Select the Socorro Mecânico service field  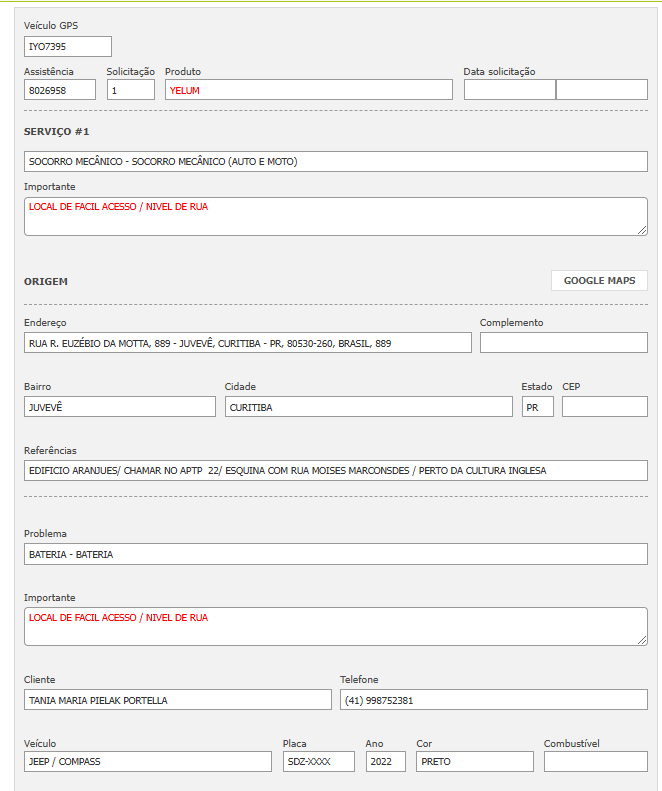[x=335, y=162]
